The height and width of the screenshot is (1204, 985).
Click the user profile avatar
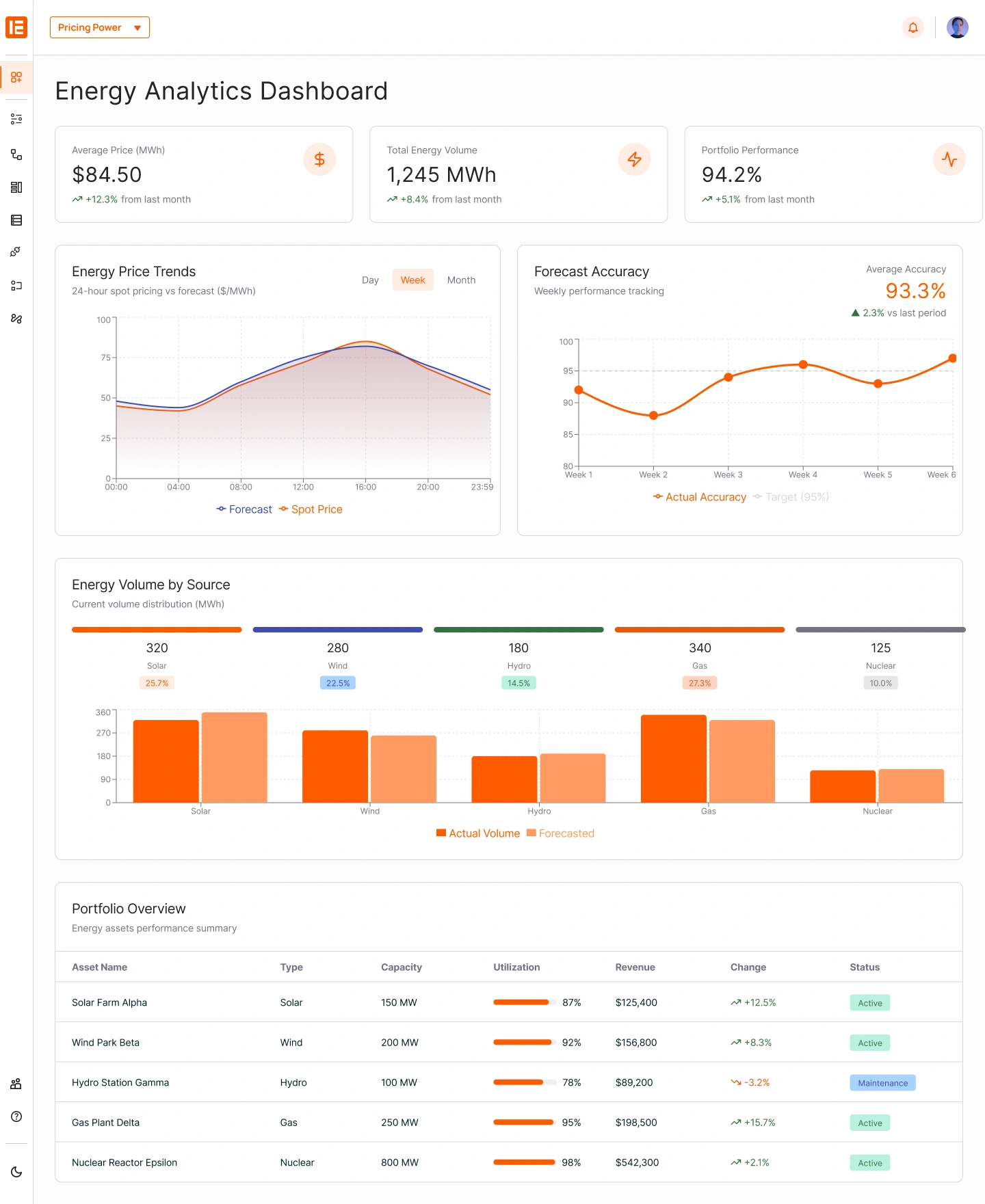(x=957, y=27)
